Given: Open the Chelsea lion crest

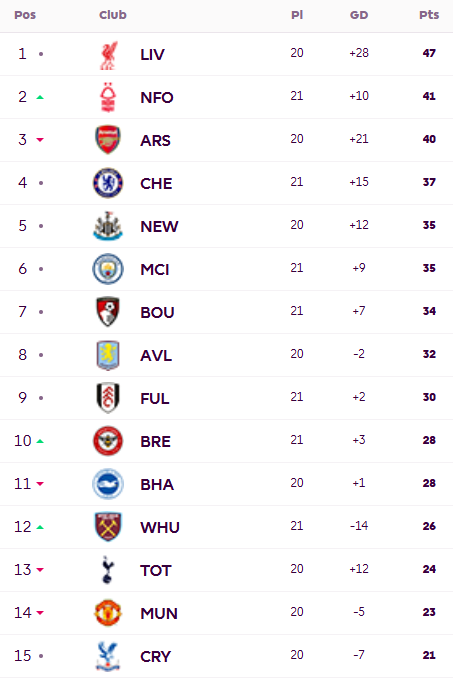Looking at the screenshot, I should point(108,183).
